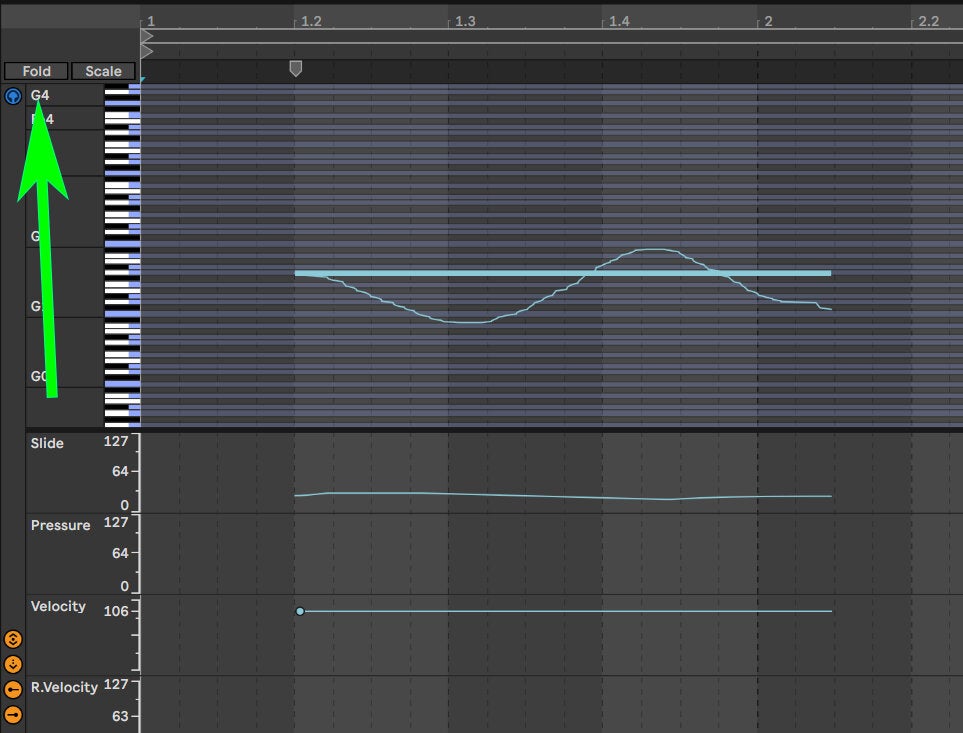963x733 pixels.
Task: Toggle the Velocity lane dot-and-line icon
Action: point(13,689)
